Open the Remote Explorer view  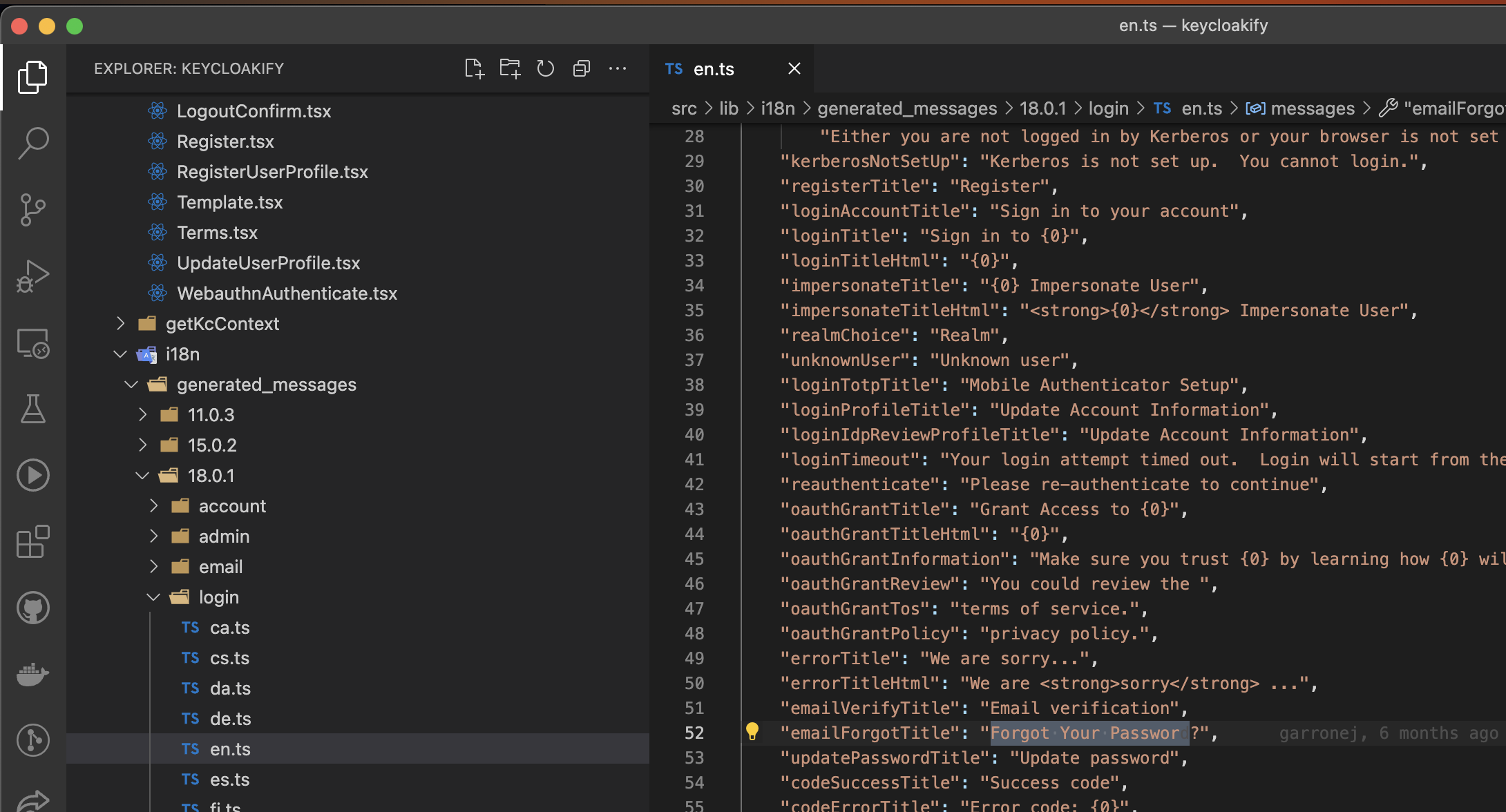click(x=32, y=343)
